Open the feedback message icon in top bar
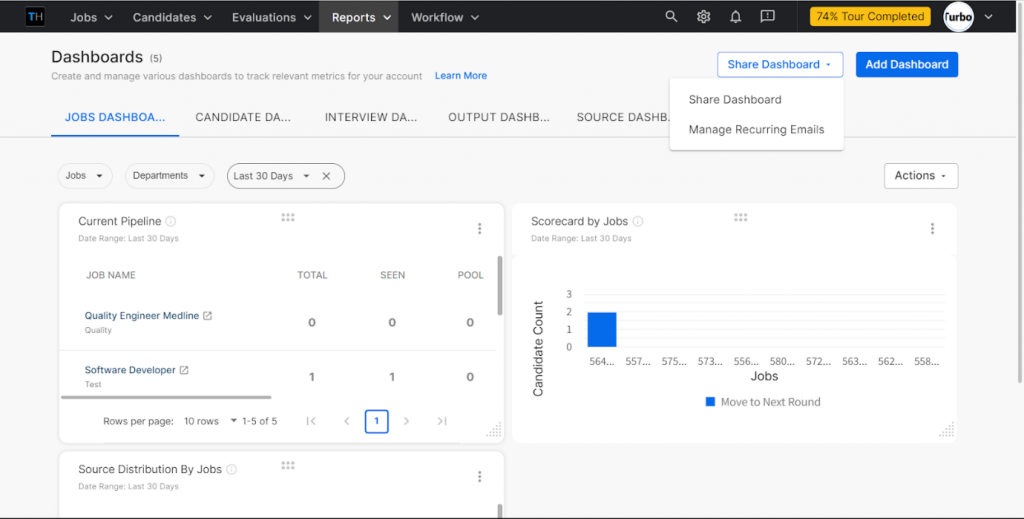 [x=767, y=17]
